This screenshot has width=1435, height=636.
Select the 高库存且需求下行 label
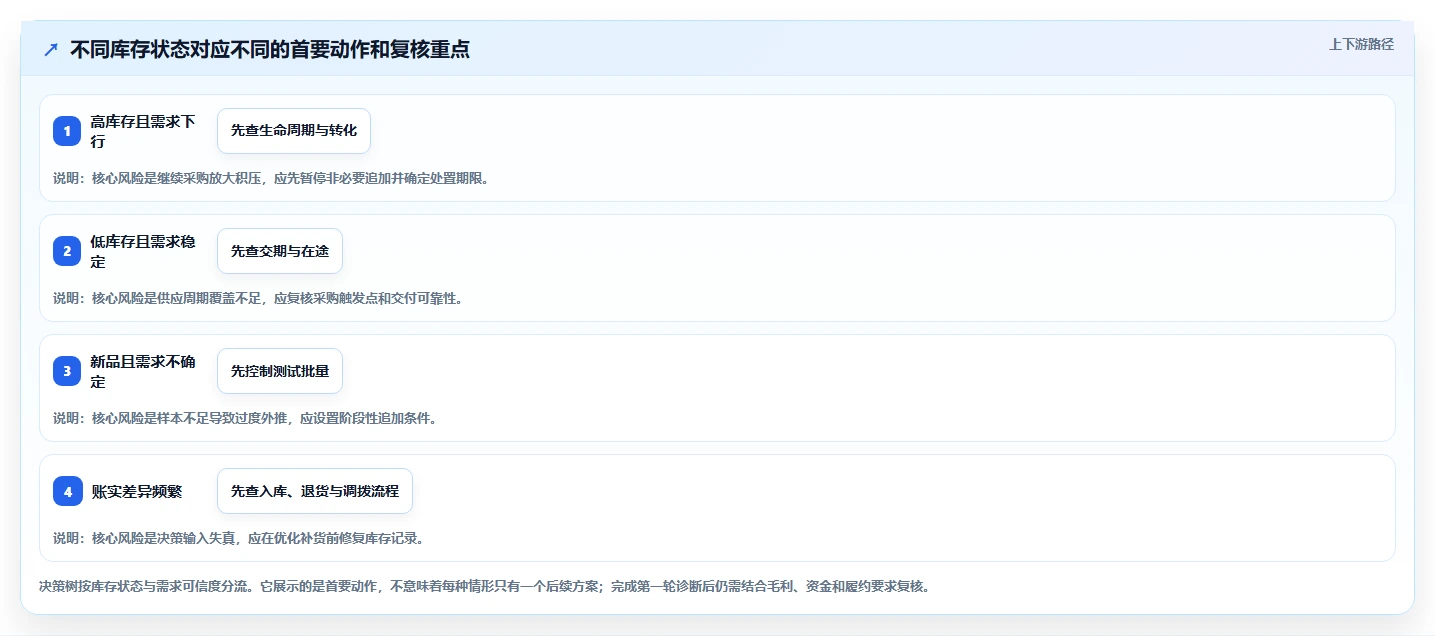coord(143,131)
